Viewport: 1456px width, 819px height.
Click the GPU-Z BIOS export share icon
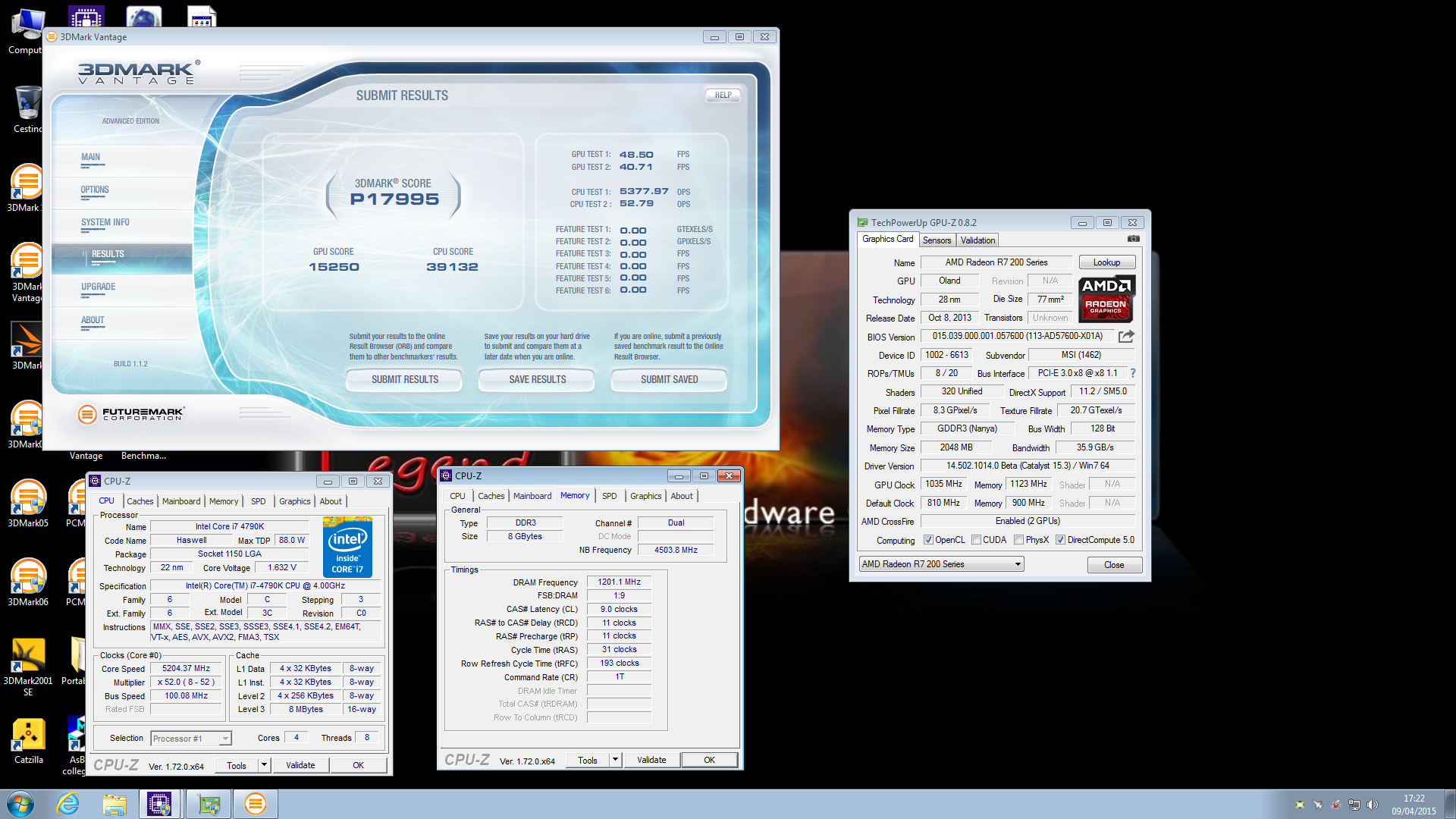(1126, 336)
